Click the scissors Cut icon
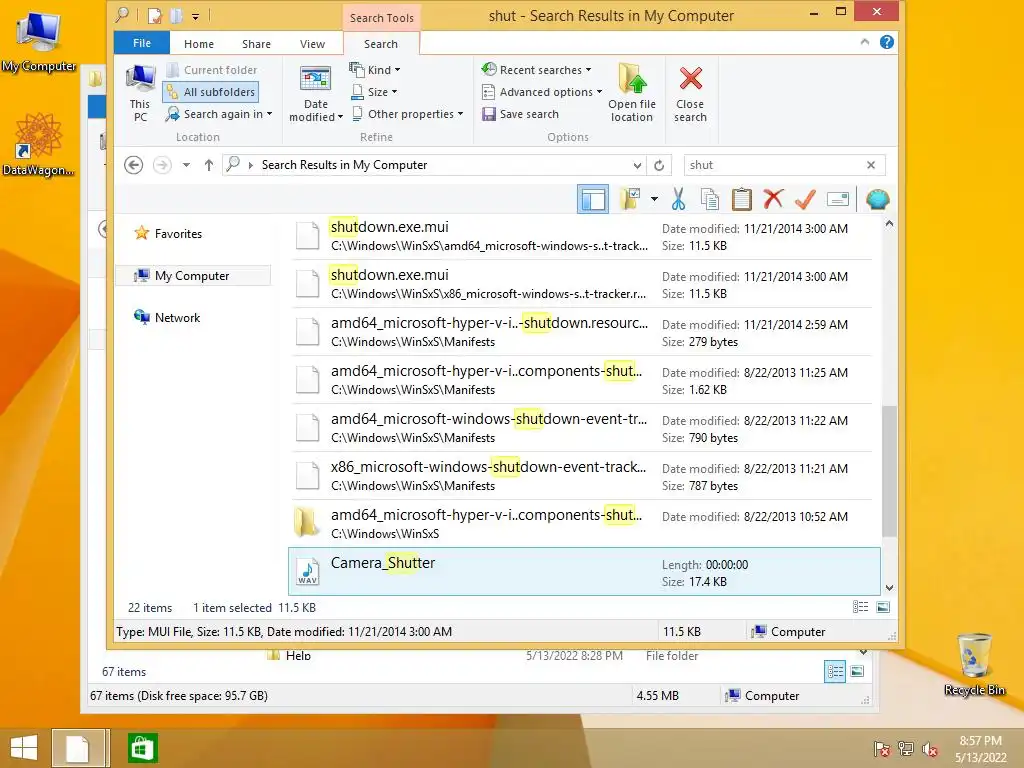Image resolution: width=1024 pixels, height=768 pixels. 679,200
